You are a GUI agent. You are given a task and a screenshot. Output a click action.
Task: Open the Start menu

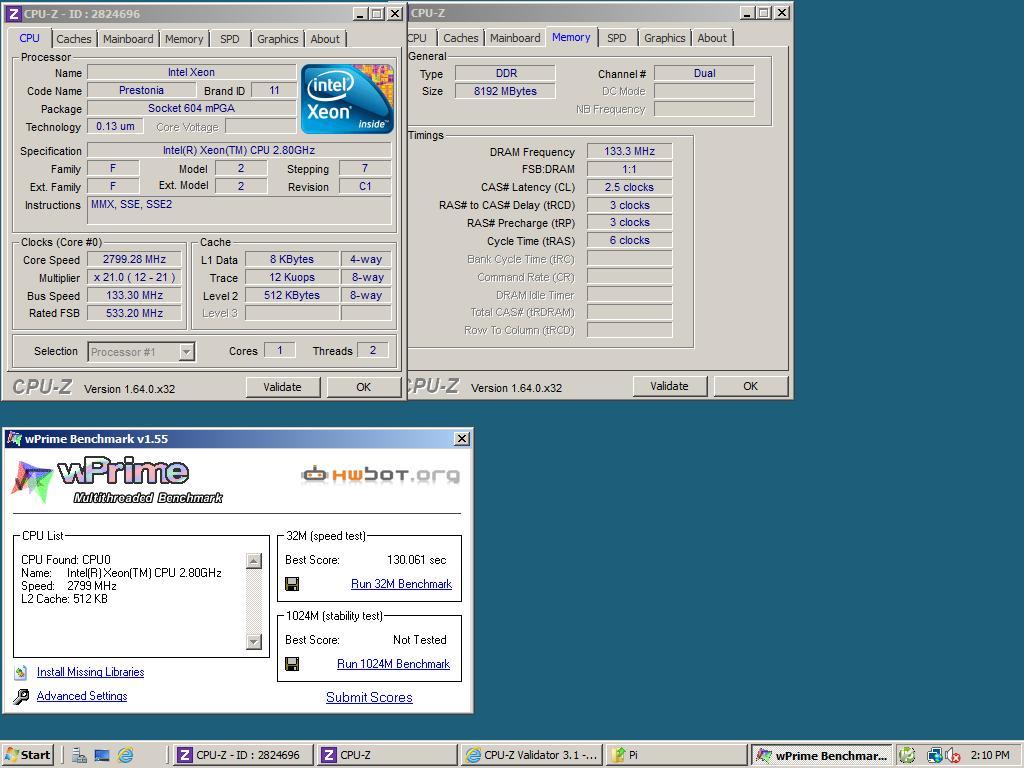coord(27,755)
